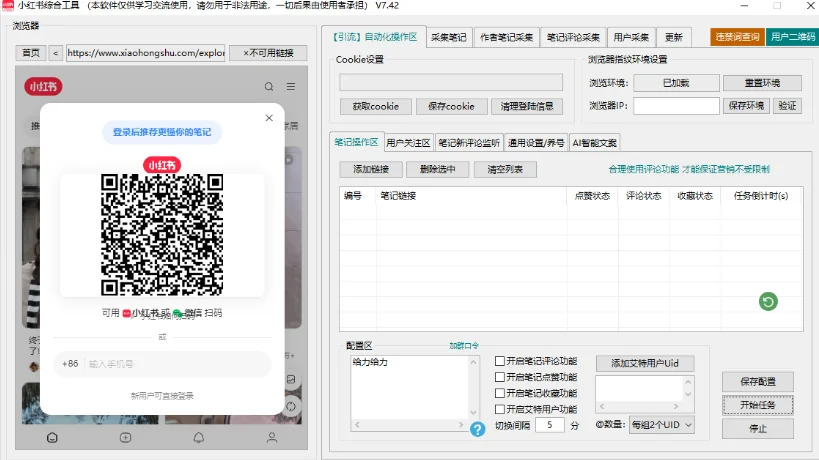The width and height of the screenshot is (819, 460).
Task: Click the Uid list text box
Action: click(x=639, y=388)
